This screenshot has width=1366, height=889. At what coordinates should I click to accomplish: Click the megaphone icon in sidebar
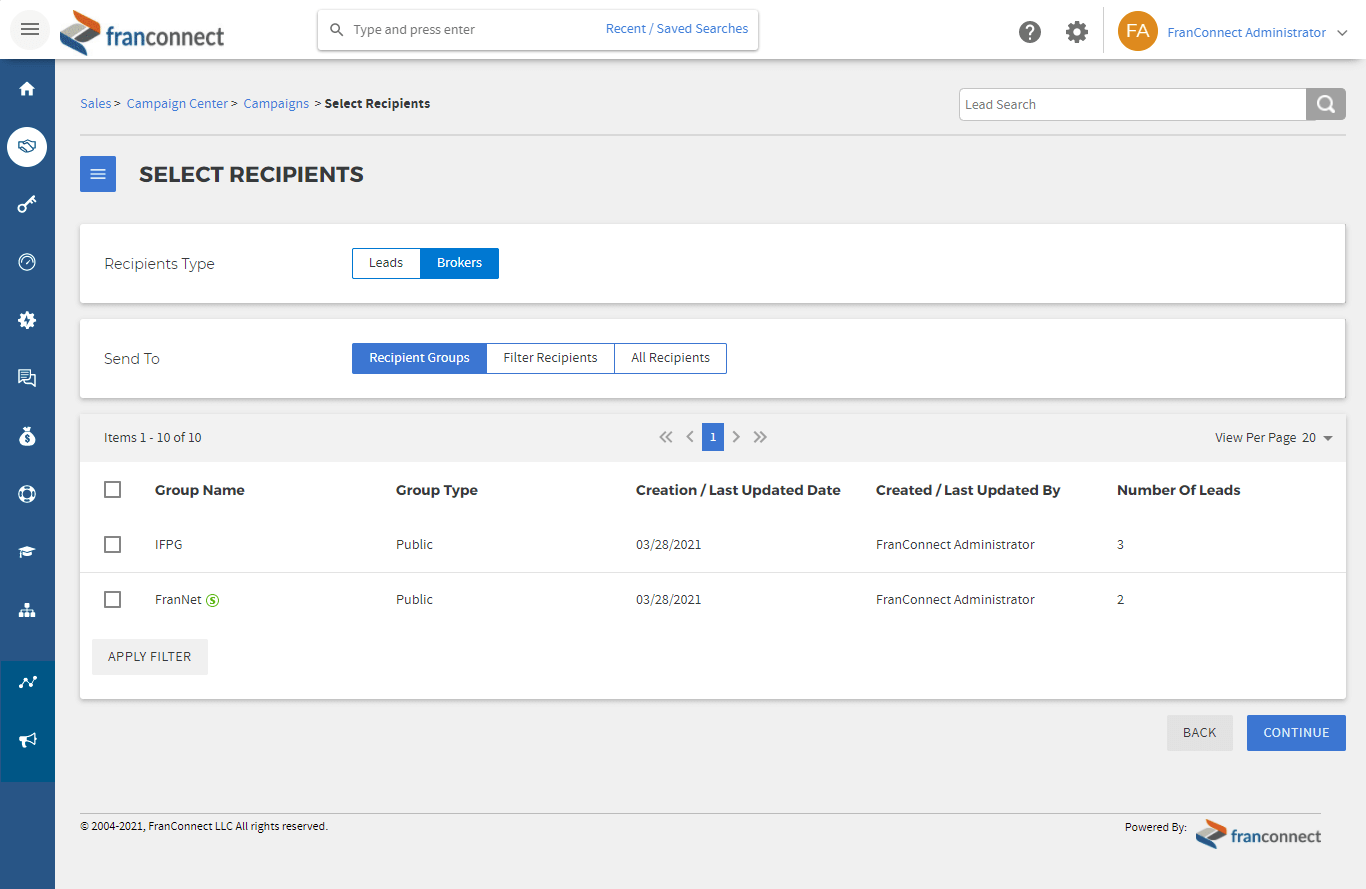point(27,740)
